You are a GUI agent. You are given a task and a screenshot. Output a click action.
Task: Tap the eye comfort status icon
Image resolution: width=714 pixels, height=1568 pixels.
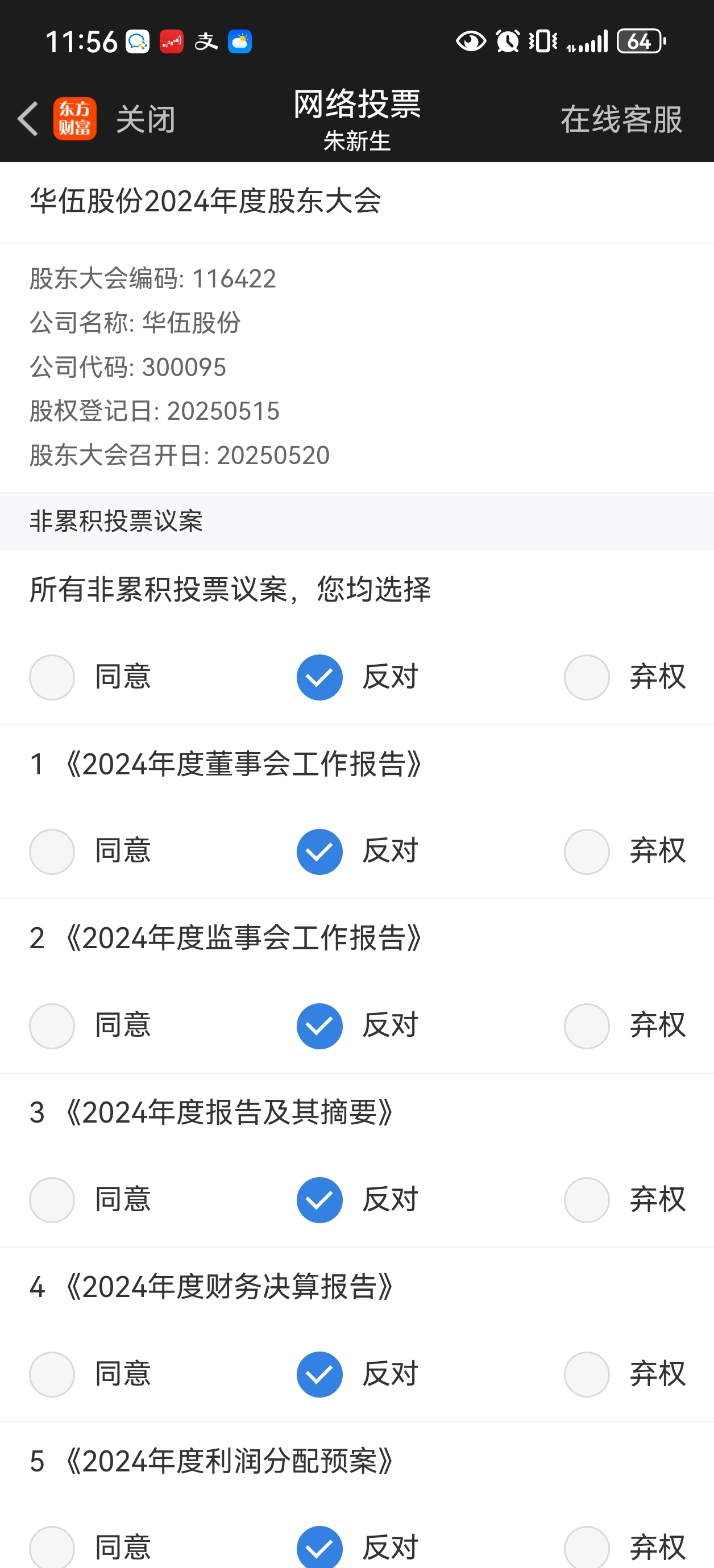pos(470,41)
